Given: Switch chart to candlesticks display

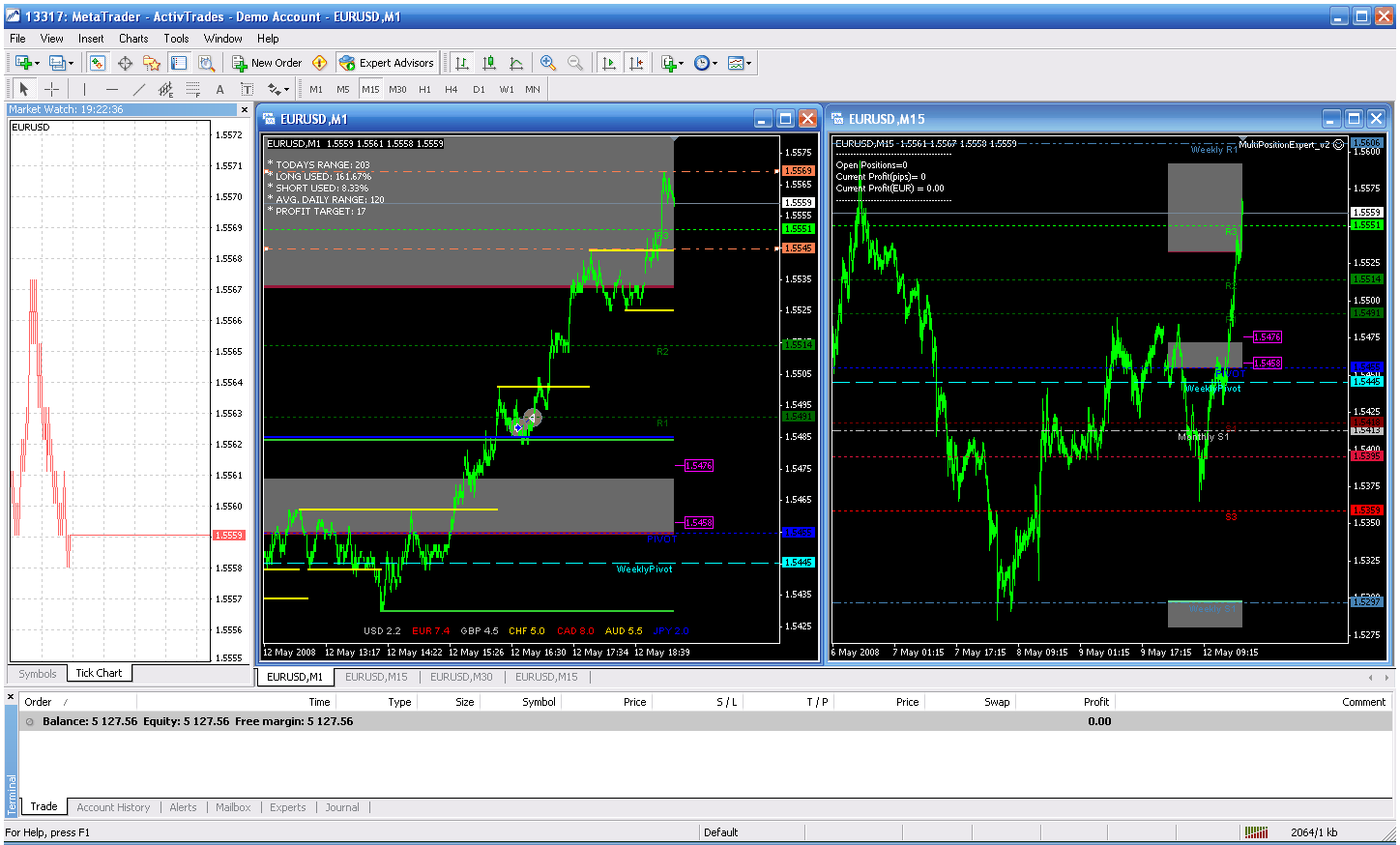Looking at the screenshot, I should (489, 63).
